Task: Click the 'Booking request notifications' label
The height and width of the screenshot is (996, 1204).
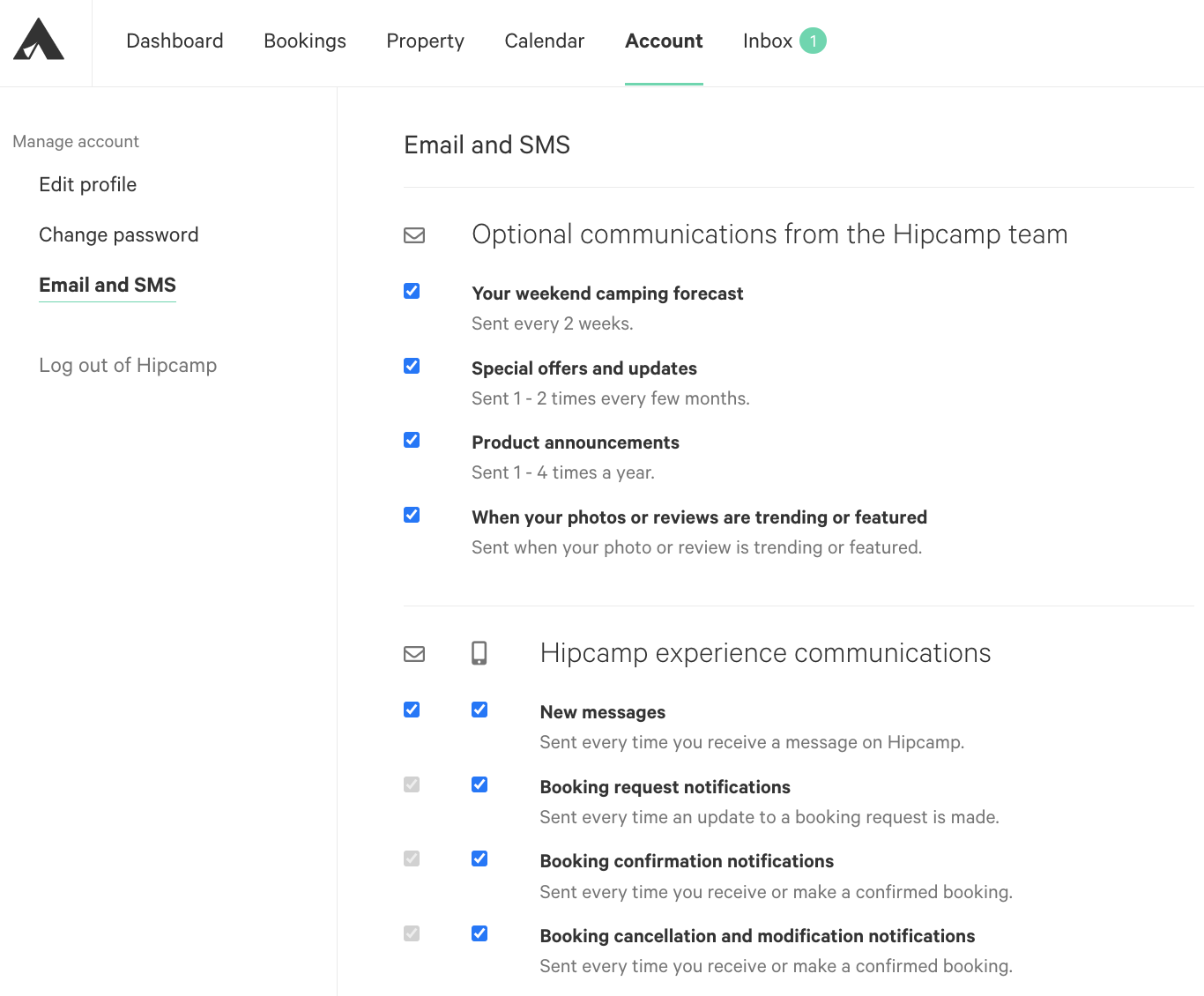Action: point(665,787)
